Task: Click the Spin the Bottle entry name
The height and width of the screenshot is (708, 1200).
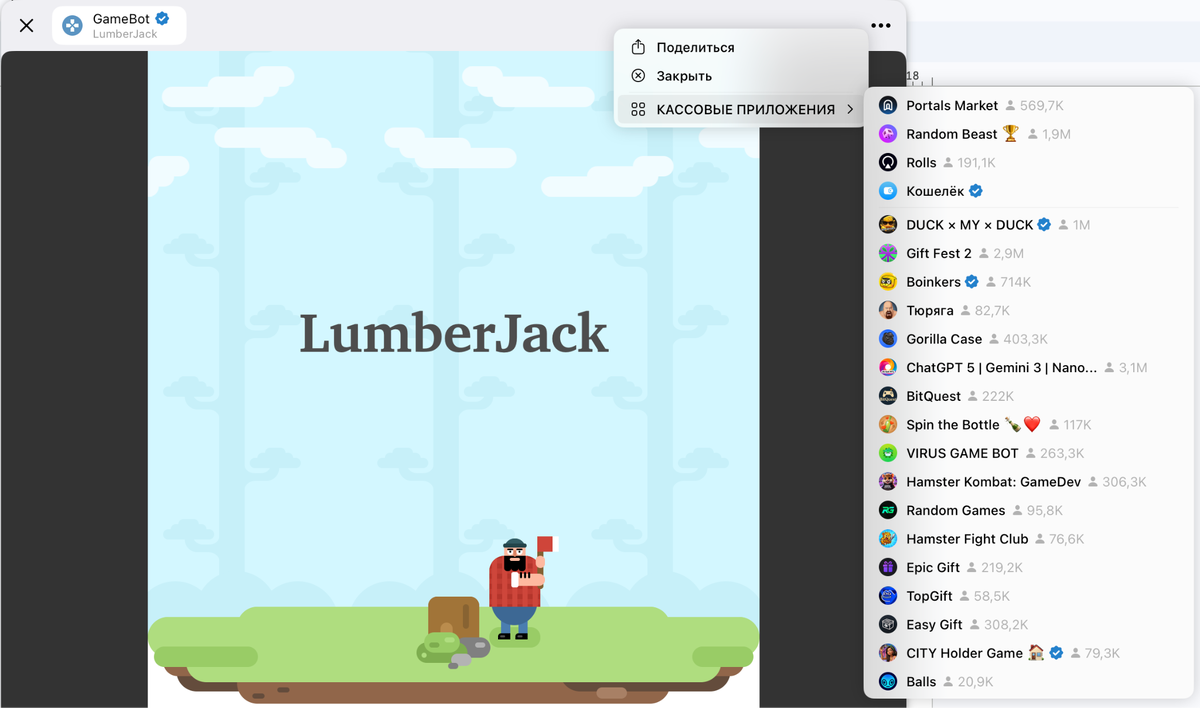Action: (x=953, y=424)
